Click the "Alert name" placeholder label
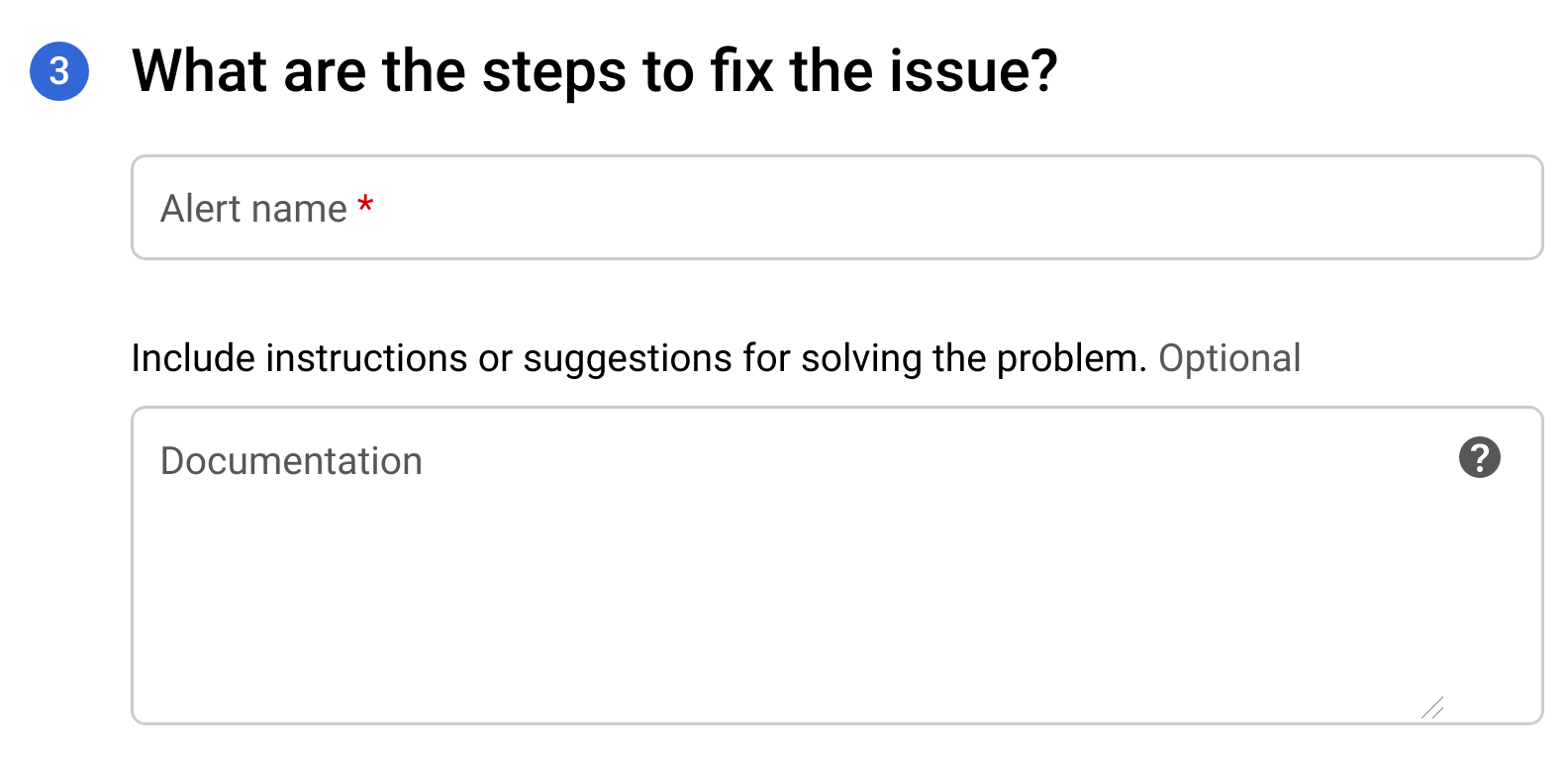Viewport: 1568px width, 757px height. (x=253, y=209)
